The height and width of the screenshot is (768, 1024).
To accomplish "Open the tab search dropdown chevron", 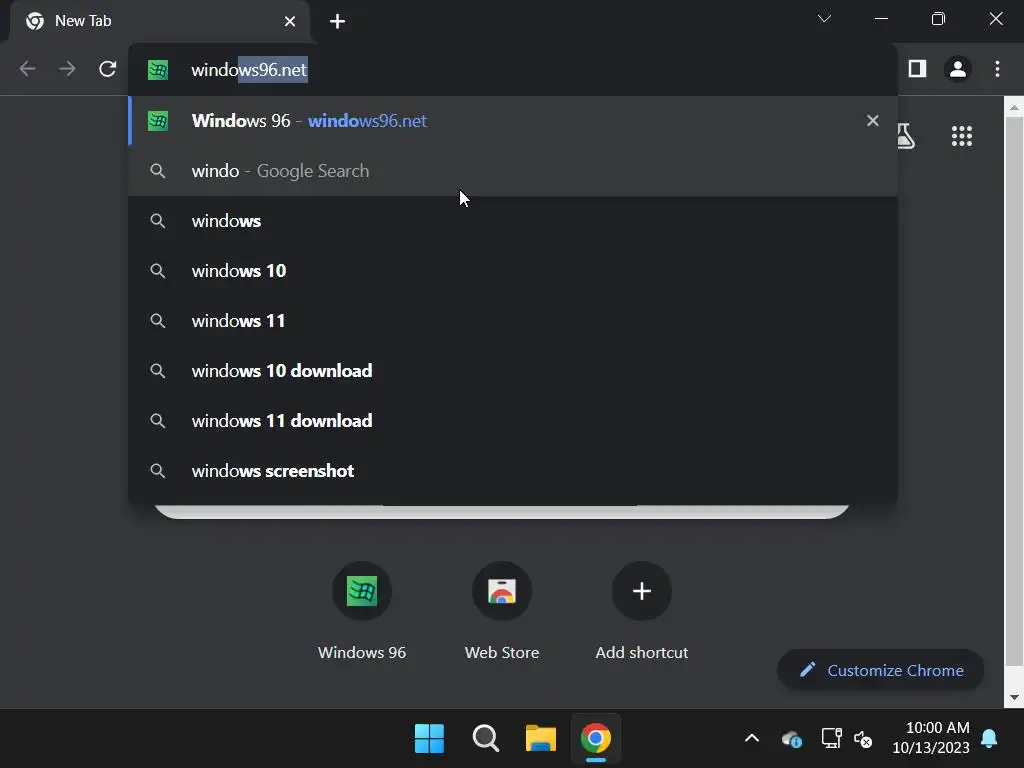I will point(824,18).
